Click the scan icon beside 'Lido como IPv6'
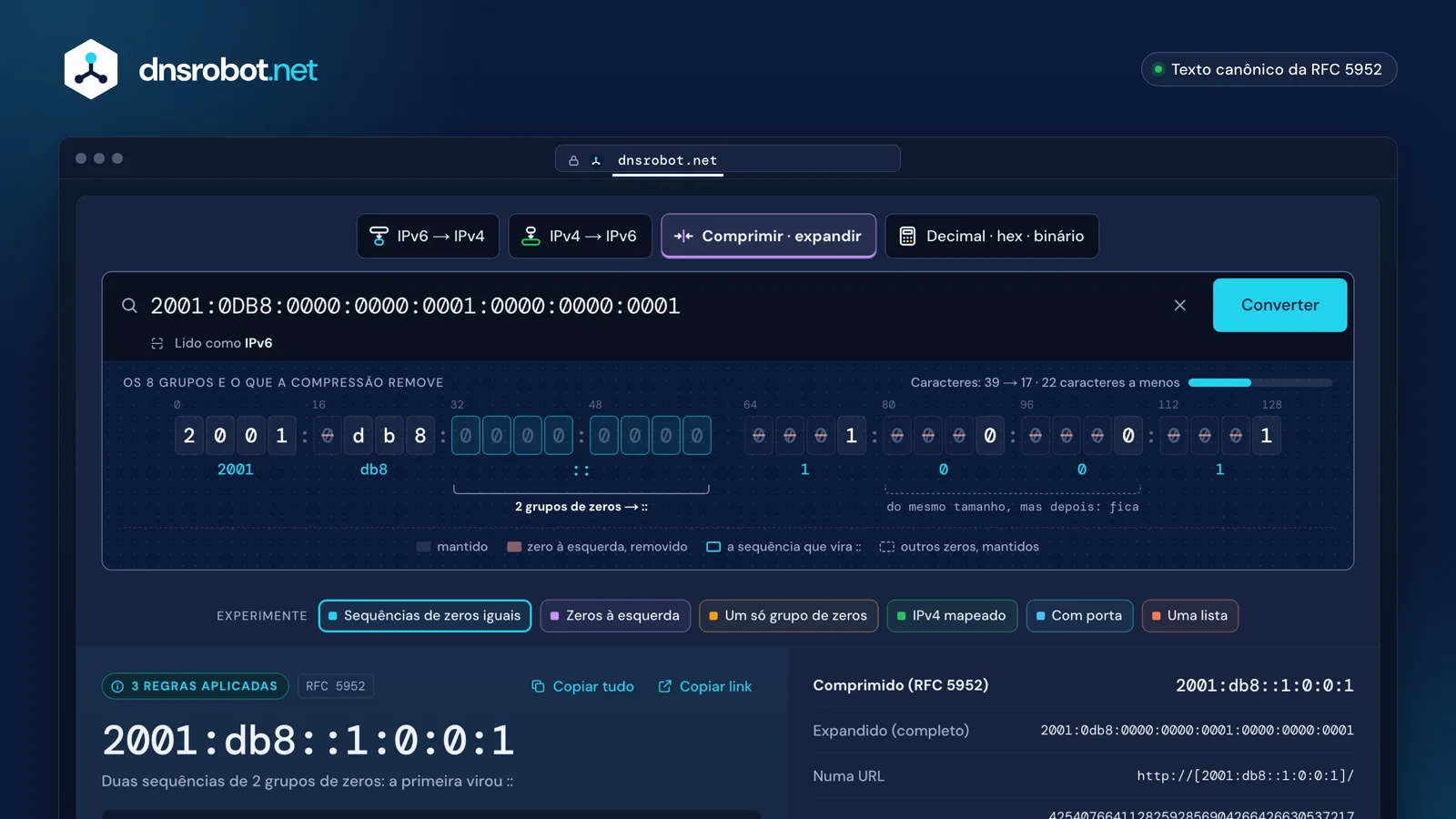 tap(157, 343)
